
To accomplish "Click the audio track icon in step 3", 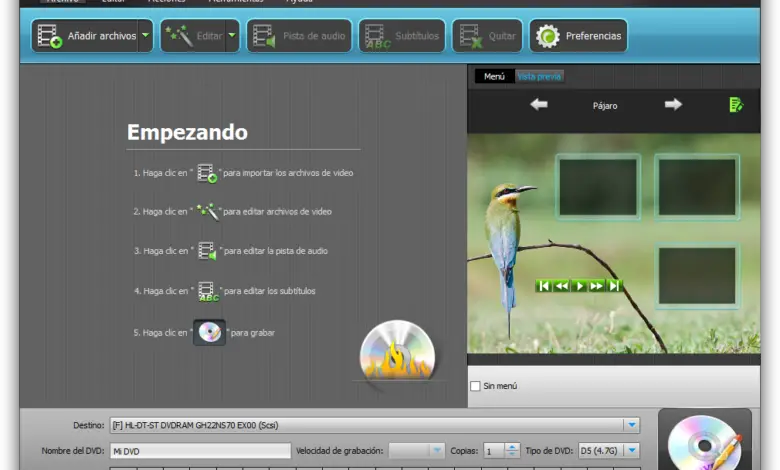I will pos(207,251).
